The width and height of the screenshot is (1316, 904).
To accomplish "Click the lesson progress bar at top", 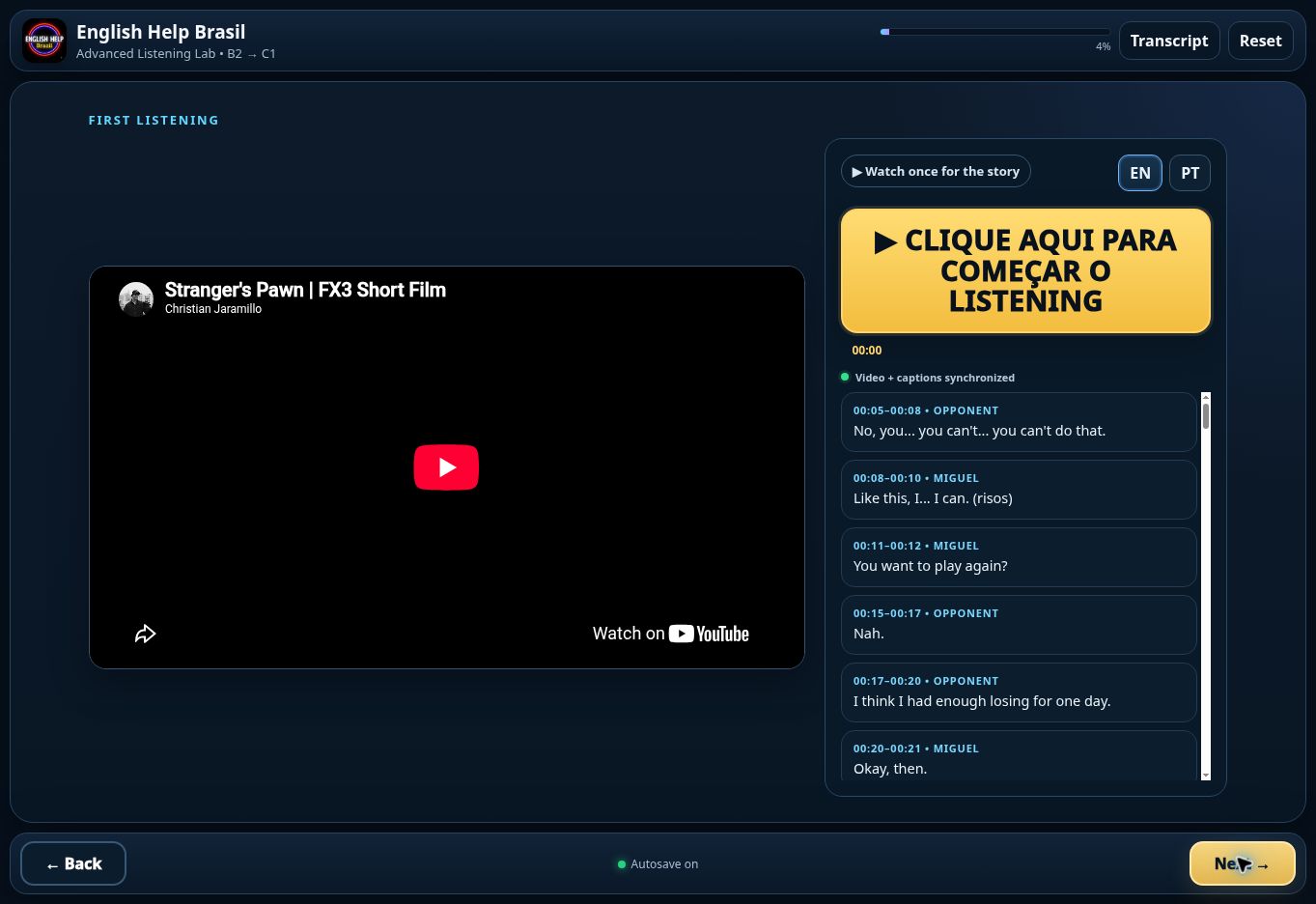I will click(995, 32).
